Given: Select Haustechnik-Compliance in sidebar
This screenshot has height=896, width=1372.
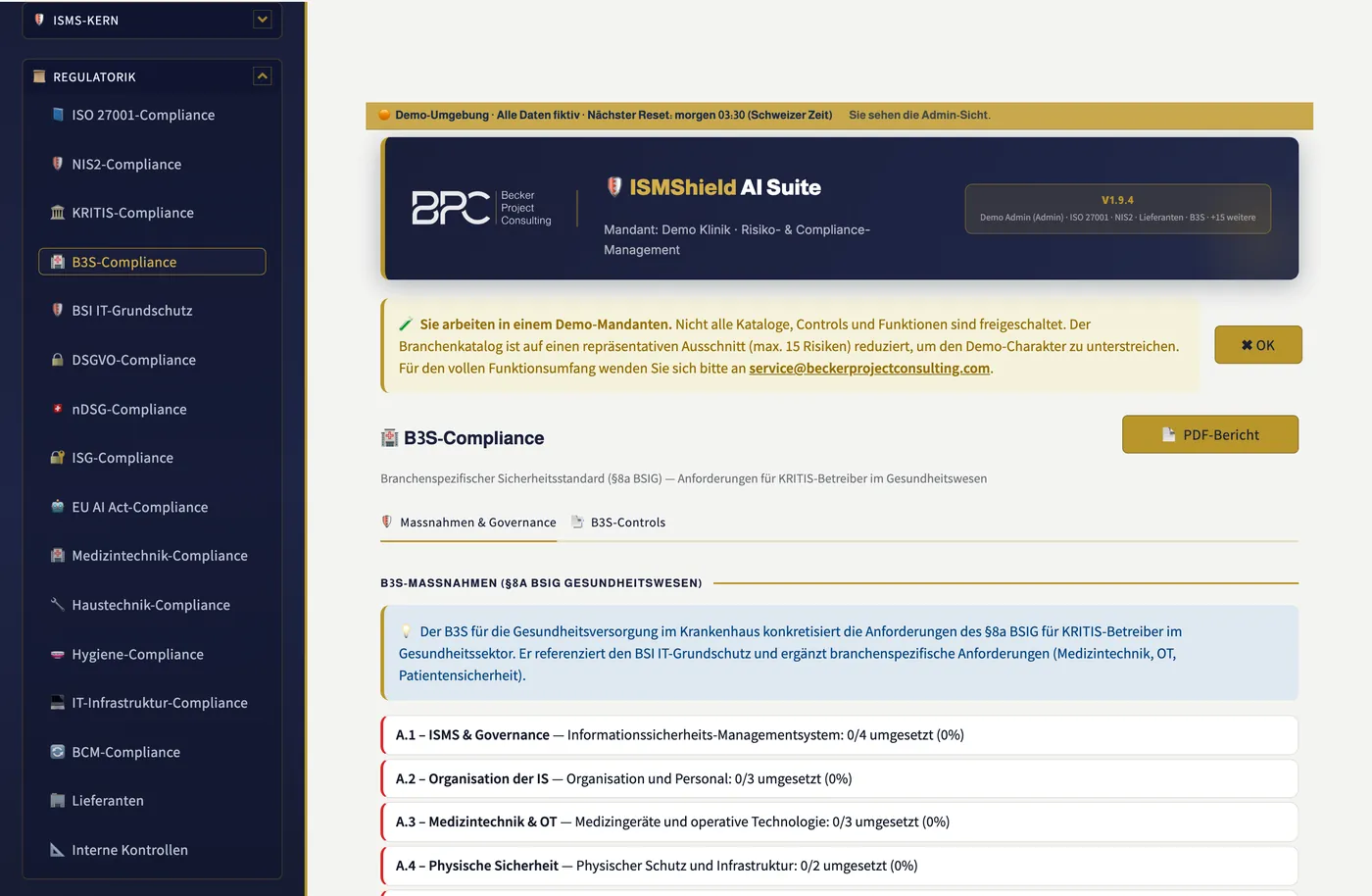Looking at the screenshot, I should point(152,605).
